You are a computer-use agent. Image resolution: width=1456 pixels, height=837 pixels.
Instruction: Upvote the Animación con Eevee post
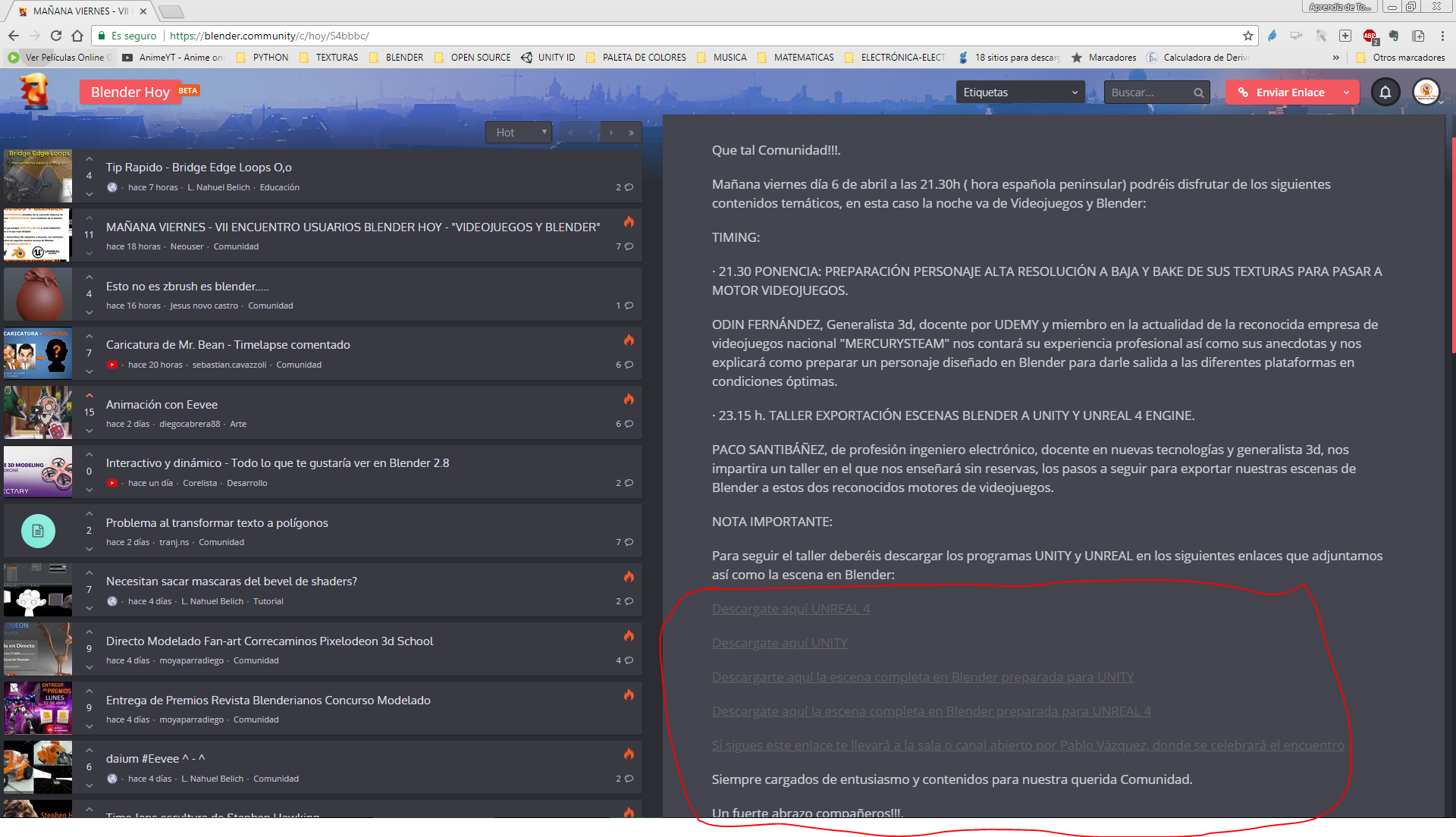(x=89, y=396)
